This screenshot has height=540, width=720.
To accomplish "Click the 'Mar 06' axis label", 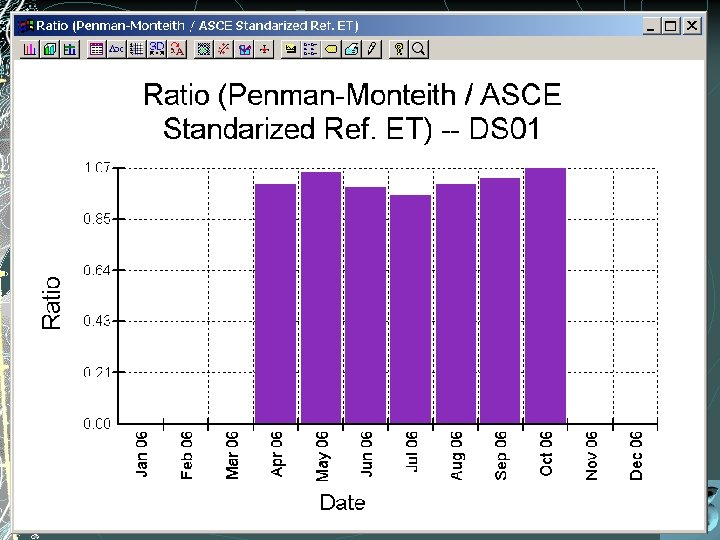I will [232, 455].
